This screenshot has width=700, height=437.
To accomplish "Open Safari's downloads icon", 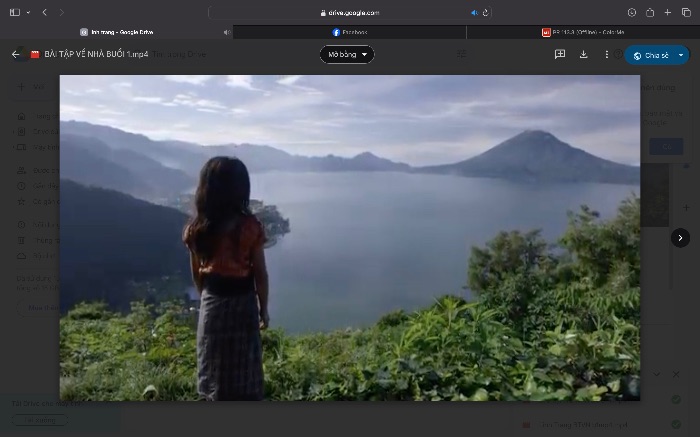I will pyautogui.click(x=632, y=12).
